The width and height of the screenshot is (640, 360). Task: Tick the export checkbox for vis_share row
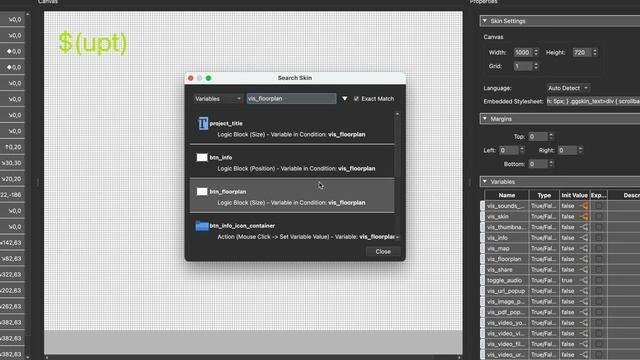coord(598,270)
